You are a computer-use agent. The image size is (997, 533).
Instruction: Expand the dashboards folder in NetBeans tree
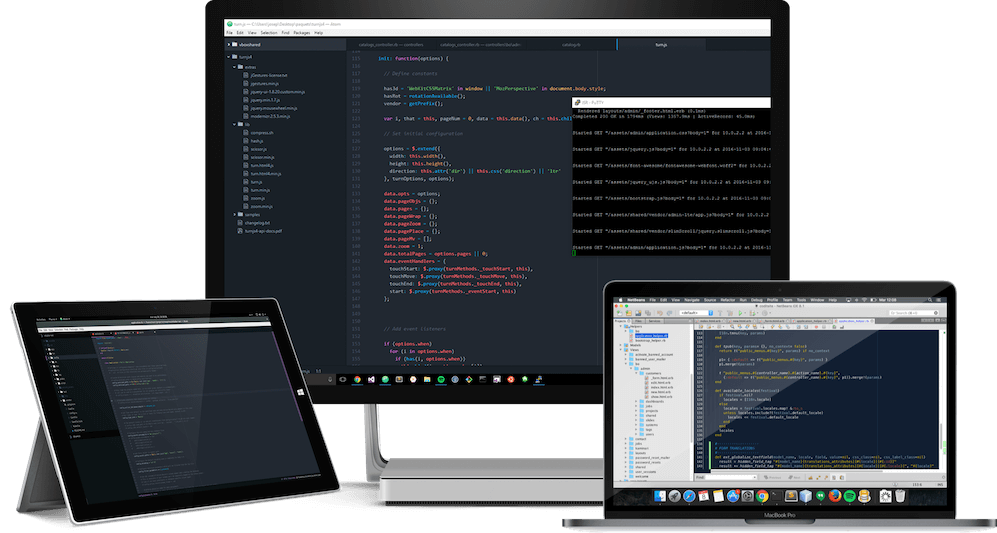pyautogui.click(x=636, y=401)
